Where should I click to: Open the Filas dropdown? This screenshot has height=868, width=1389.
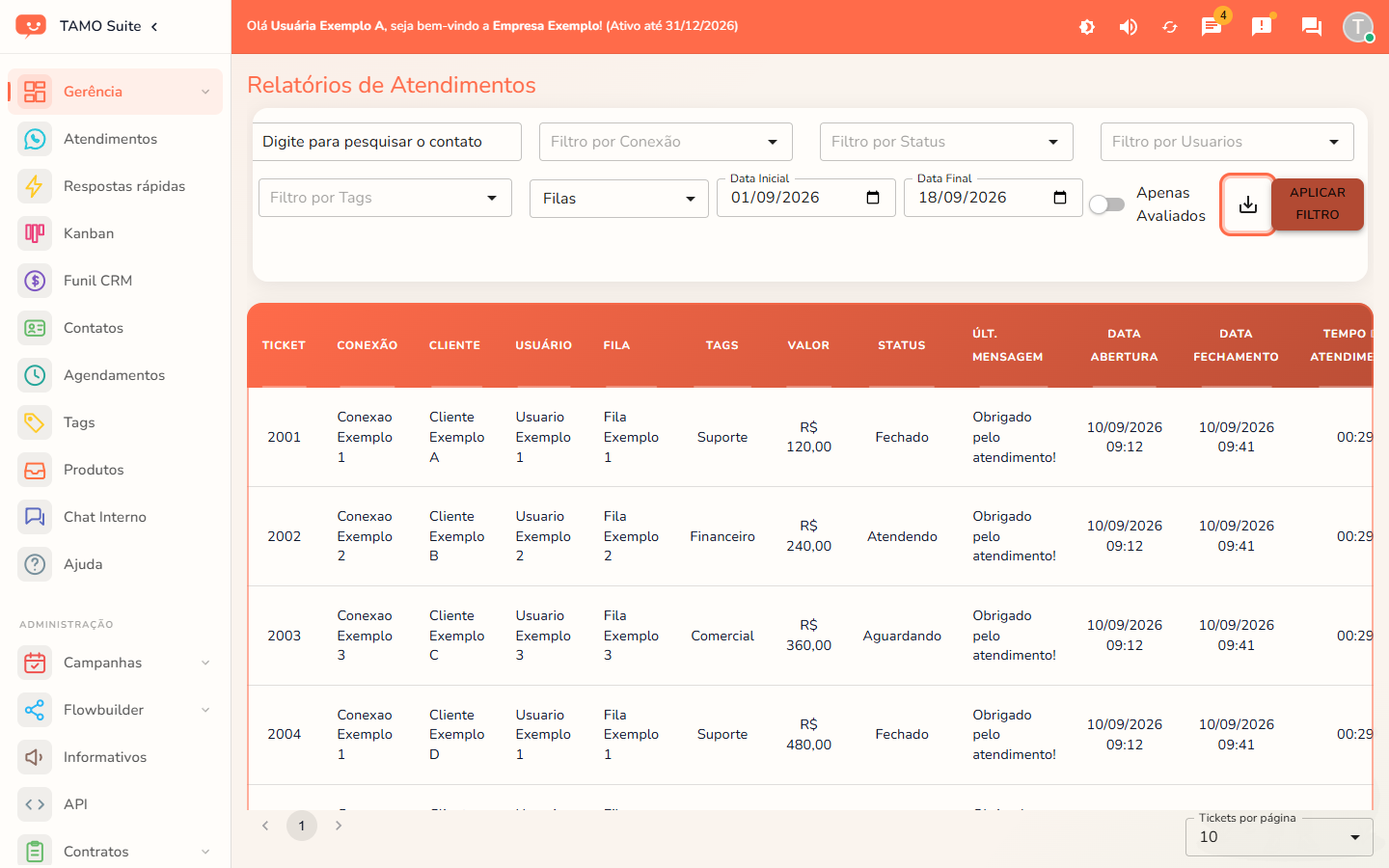(619, 199)
